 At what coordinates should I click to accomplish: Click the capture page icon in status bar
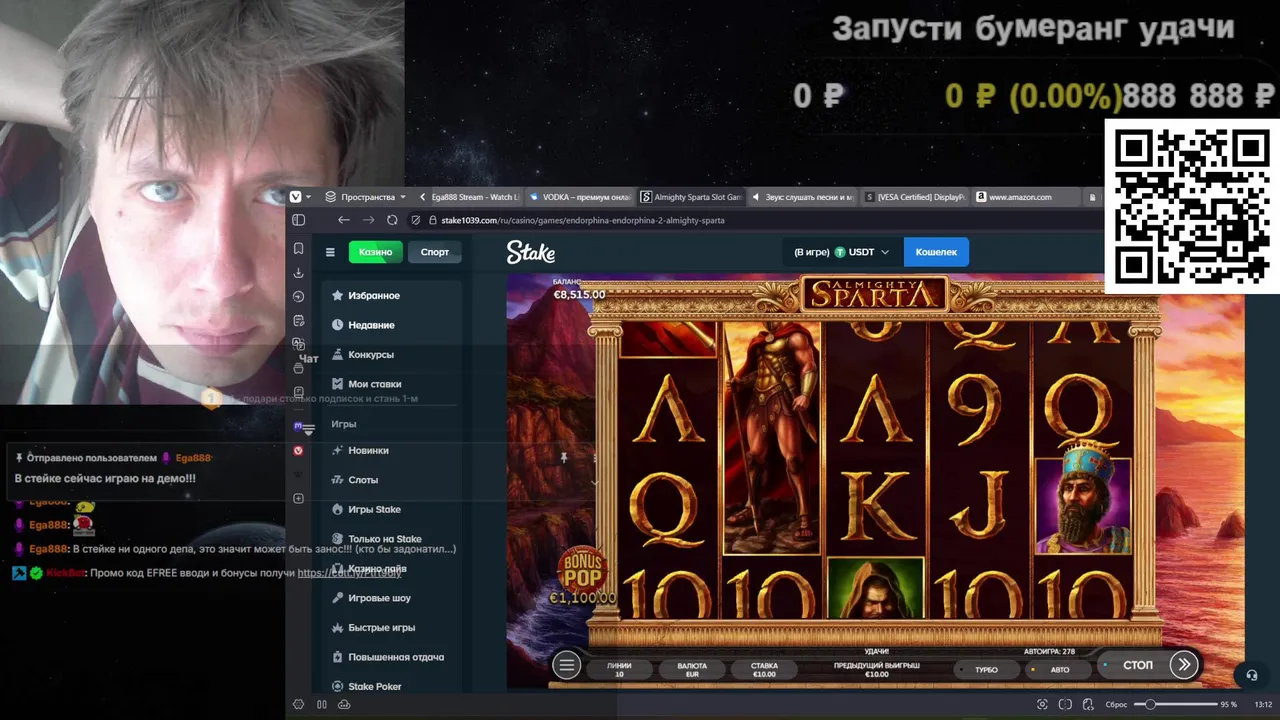1043,705
